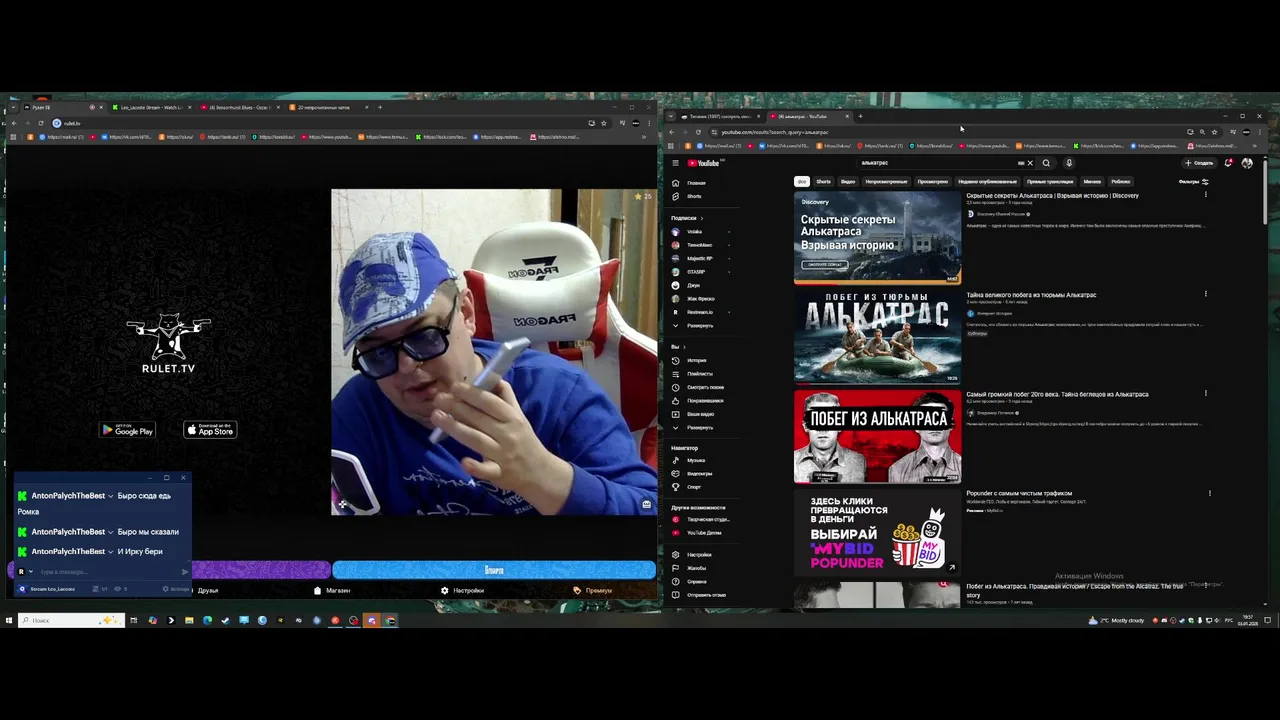Viewport: 1280px width, 720px height.
Task: Expand Развернуть under Ваши видео
Action: 698,427
